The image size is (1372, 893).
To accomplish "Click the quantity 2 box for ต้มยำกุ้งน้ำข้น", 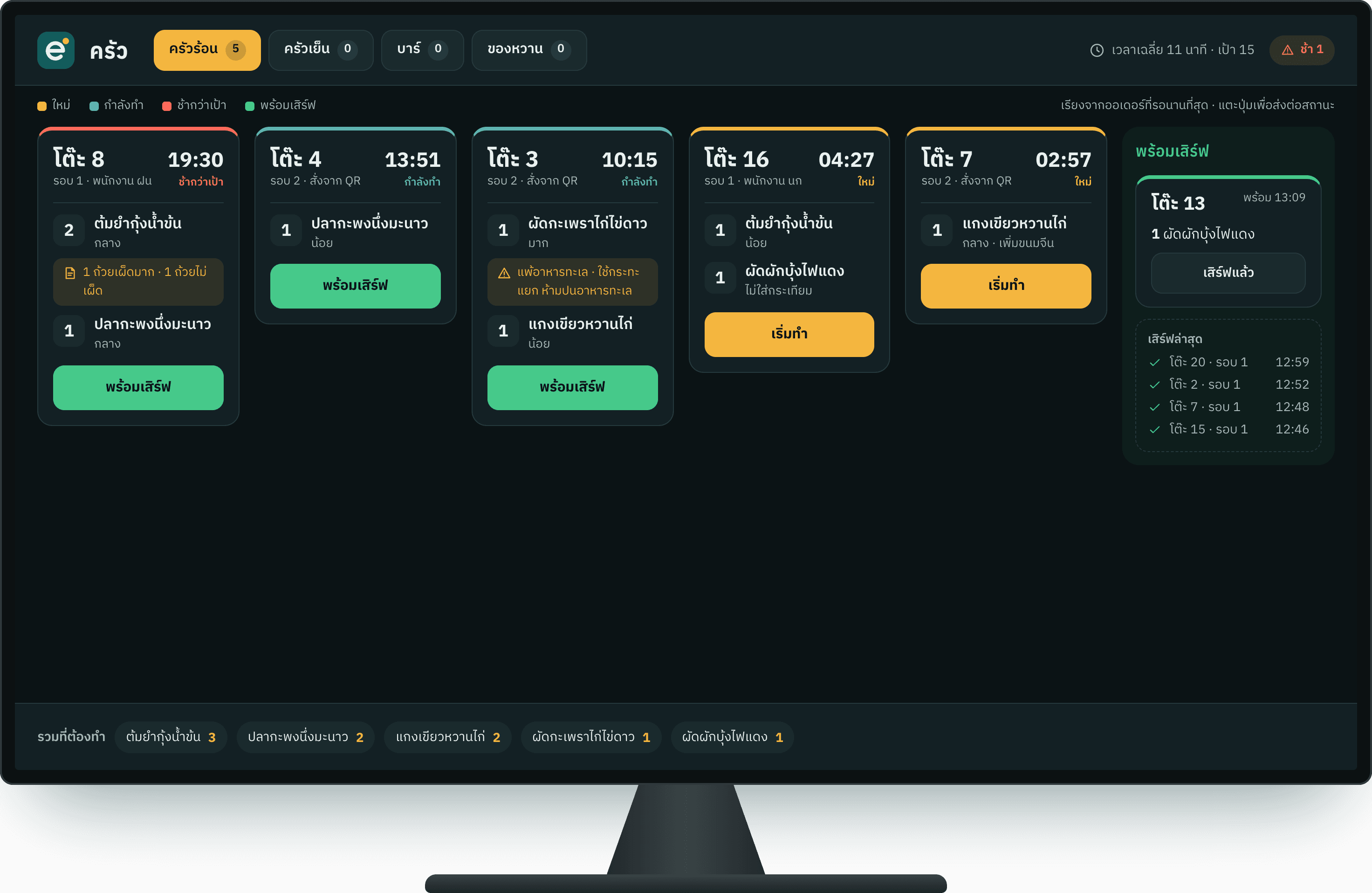I will point(69,230).
